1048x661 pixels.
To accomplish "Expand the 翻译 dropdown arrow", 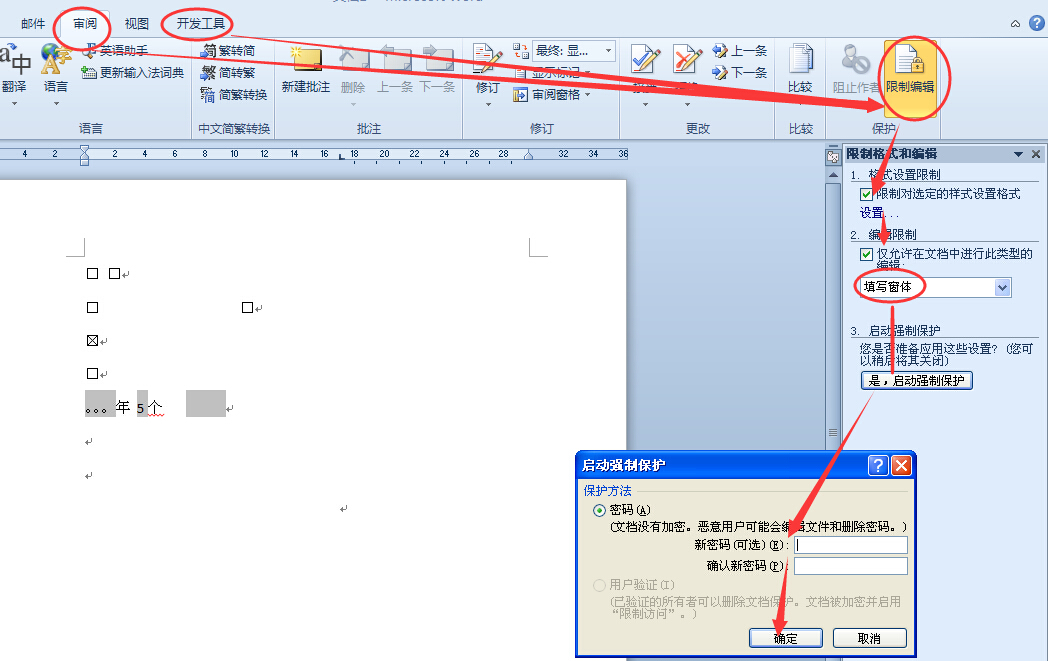I will pyautogui.click(x=14, y=104).
